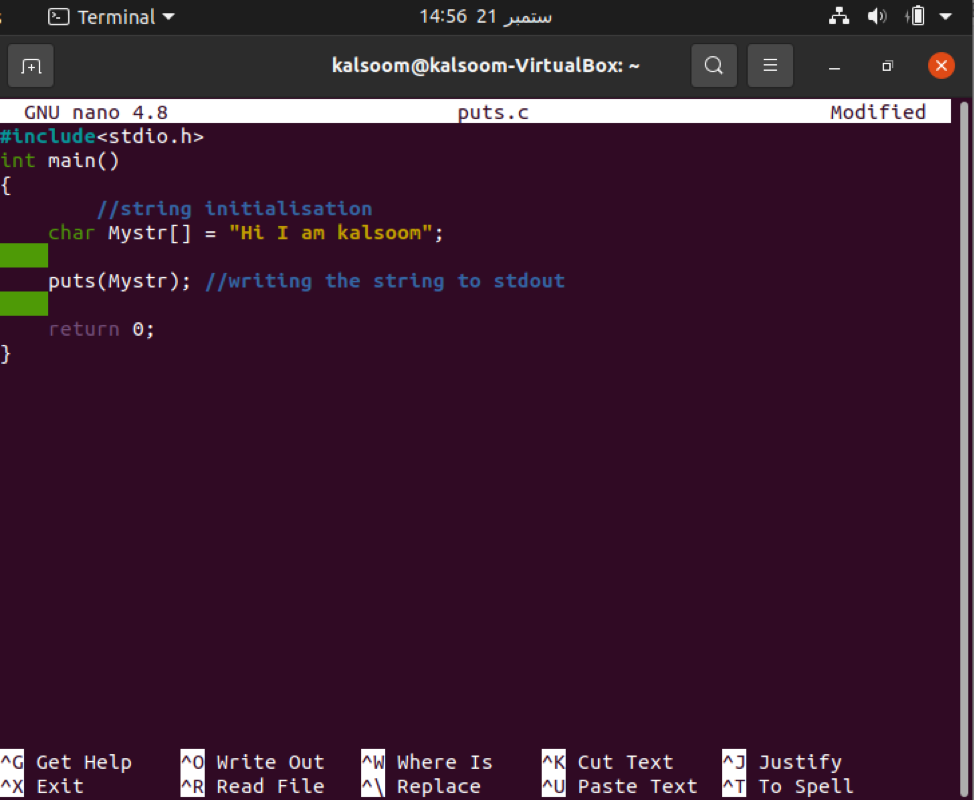The width and height of the screenshot is (974, 800).
Task: Click the ^X Exit shortcut
Action: (42, 786)
